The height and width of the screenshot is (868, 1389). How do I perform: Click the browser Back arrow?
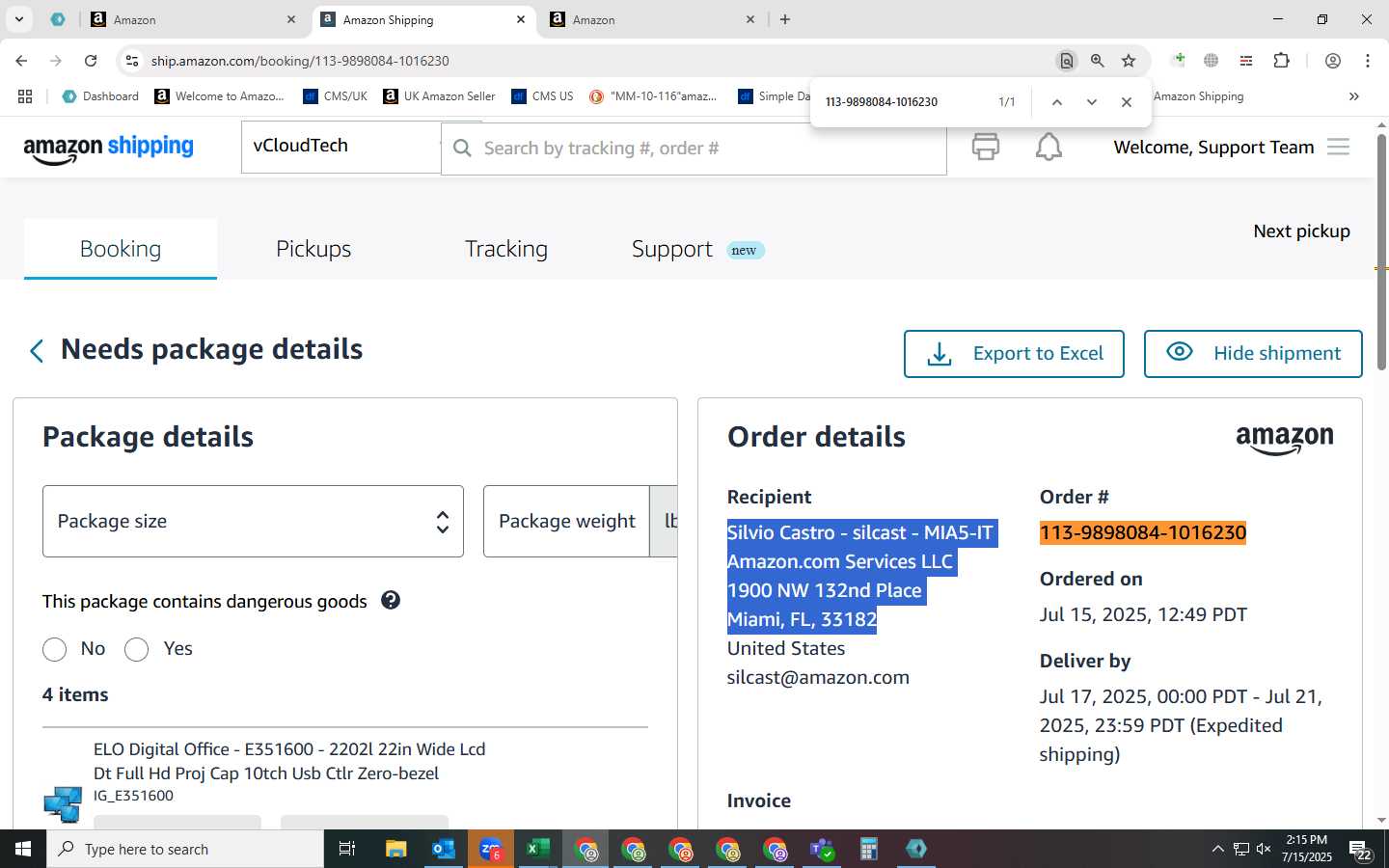pos(21,61)
